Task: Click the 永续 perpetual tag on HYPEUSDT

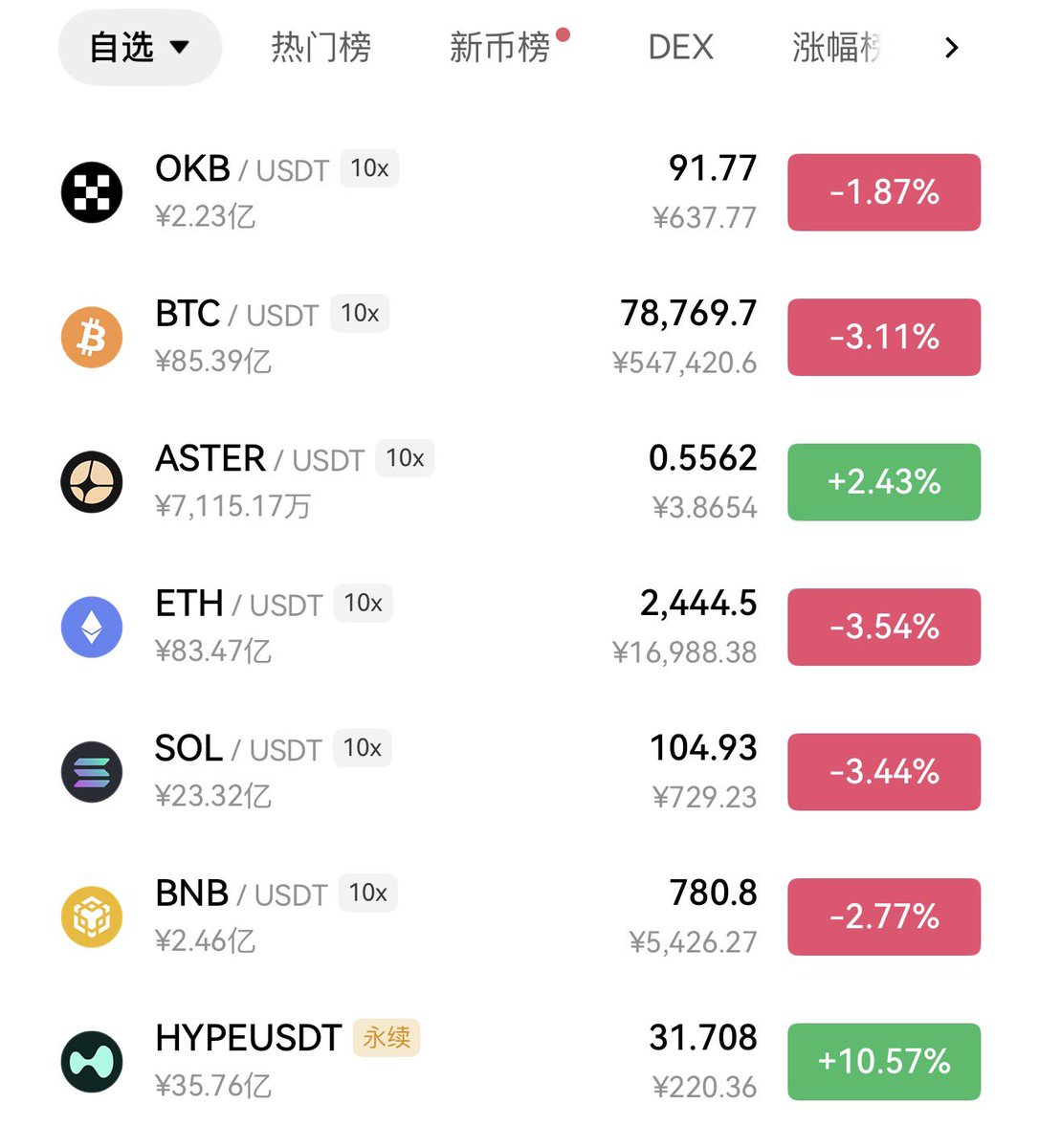Action: tap(387, 1037)
